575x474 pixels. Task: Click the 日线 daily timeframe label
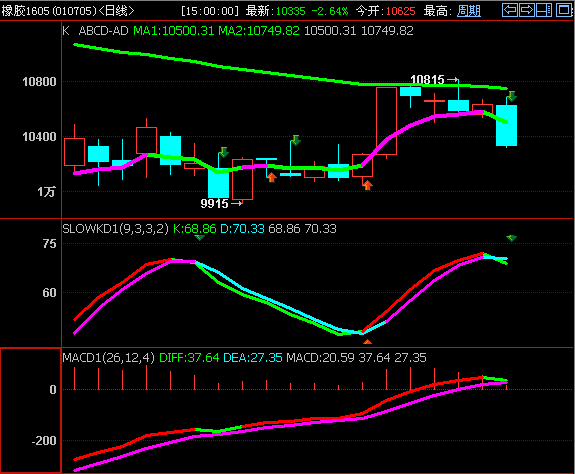(x=116, y=11)
